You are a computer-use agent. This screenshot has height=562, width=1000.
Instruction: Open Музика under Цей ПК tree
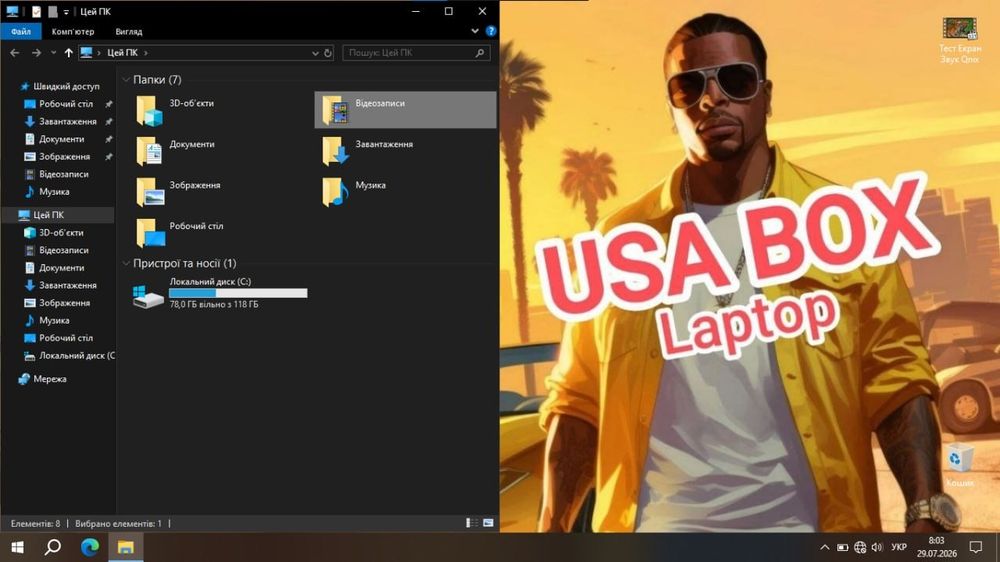[54, 320]
